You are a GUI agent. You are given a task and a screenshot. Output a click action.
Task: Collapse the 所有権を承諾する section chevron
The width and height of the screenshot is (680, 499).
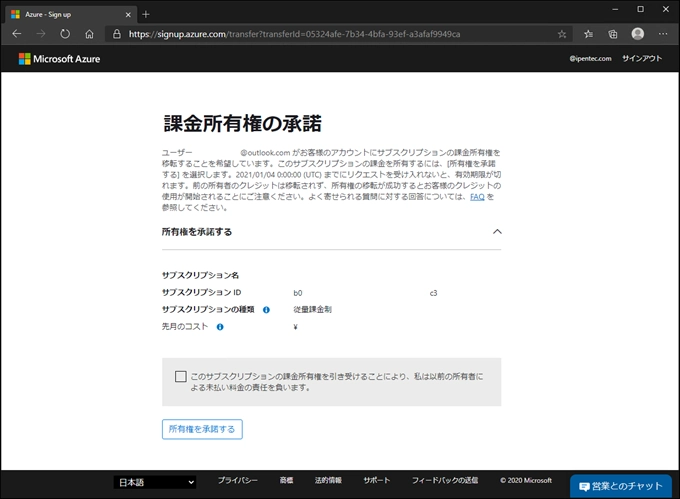(497, 232)
